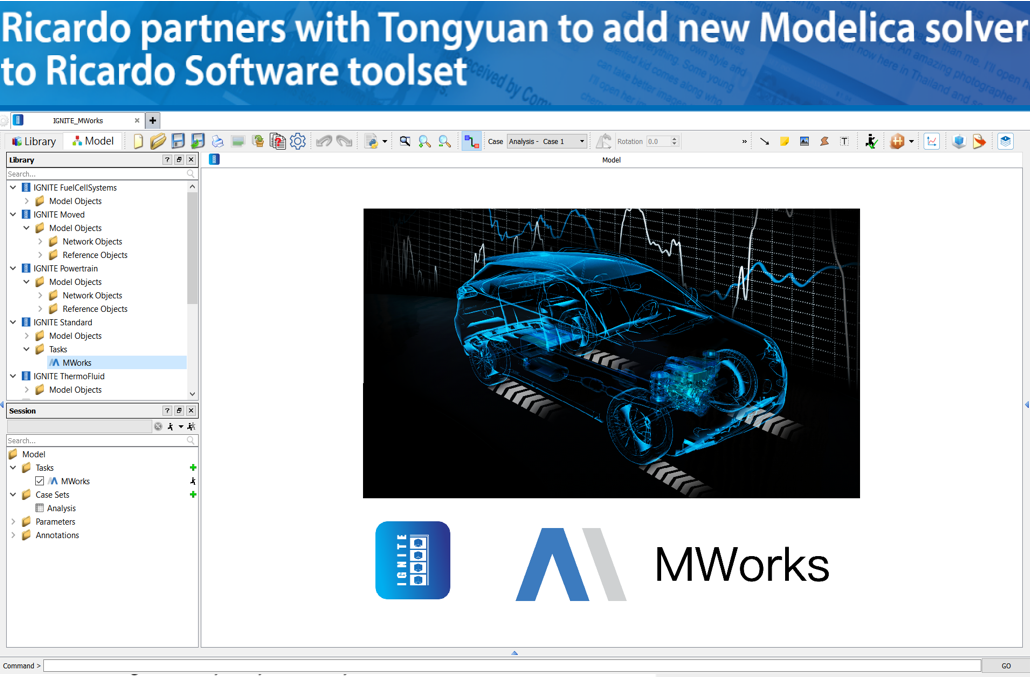Image resolution: width=1030 pixels, height=684 pixels.
Task: Collapse the IGNITE FuelCellSystems library node
Action: (x=13, y=187)
